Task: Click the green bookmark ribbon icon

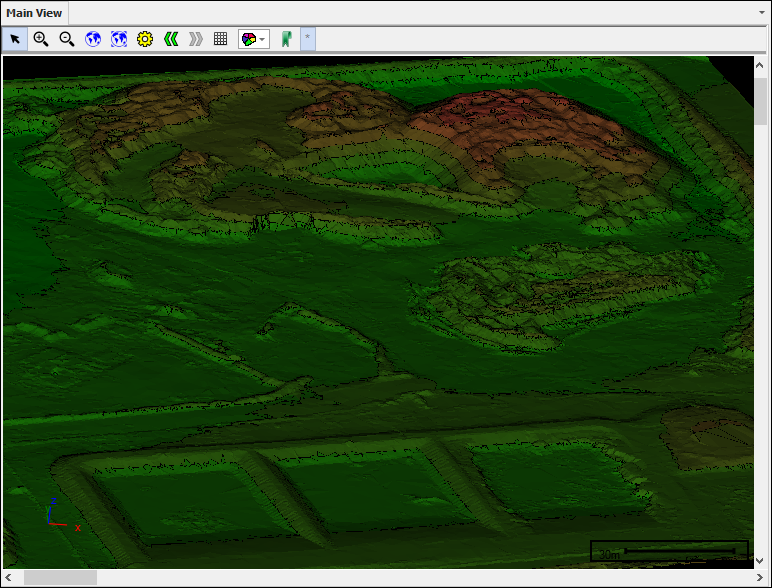Action: pyautogui.click(x=286, y=39)
